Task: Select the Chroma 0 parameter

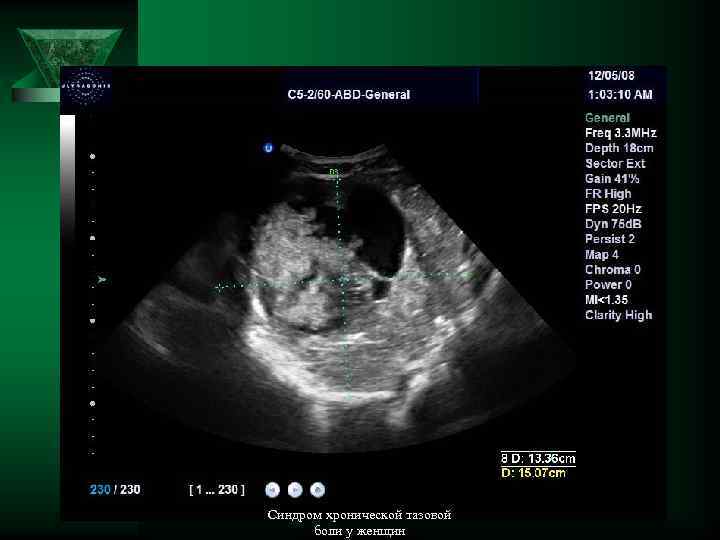Action: (613, 270)
